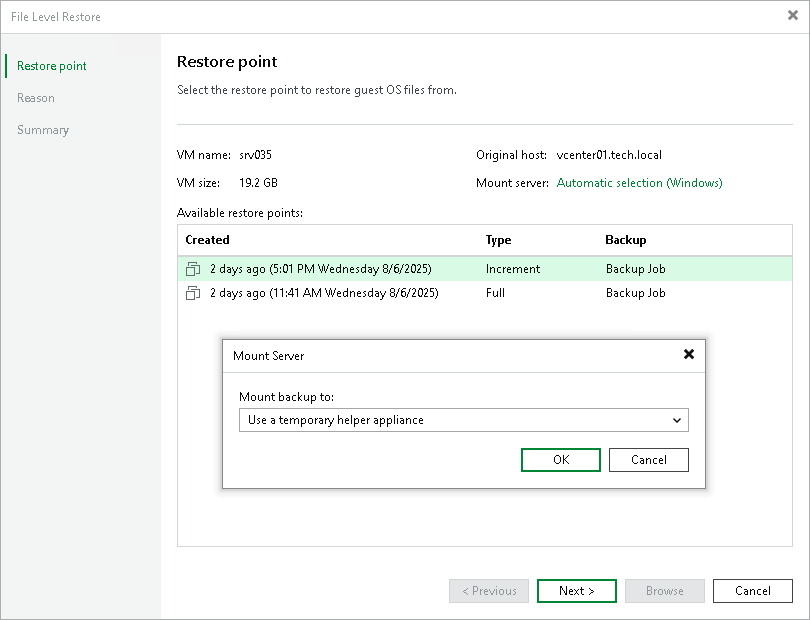
Task: Sort by Type column header
Action: (x=499, y=240)
